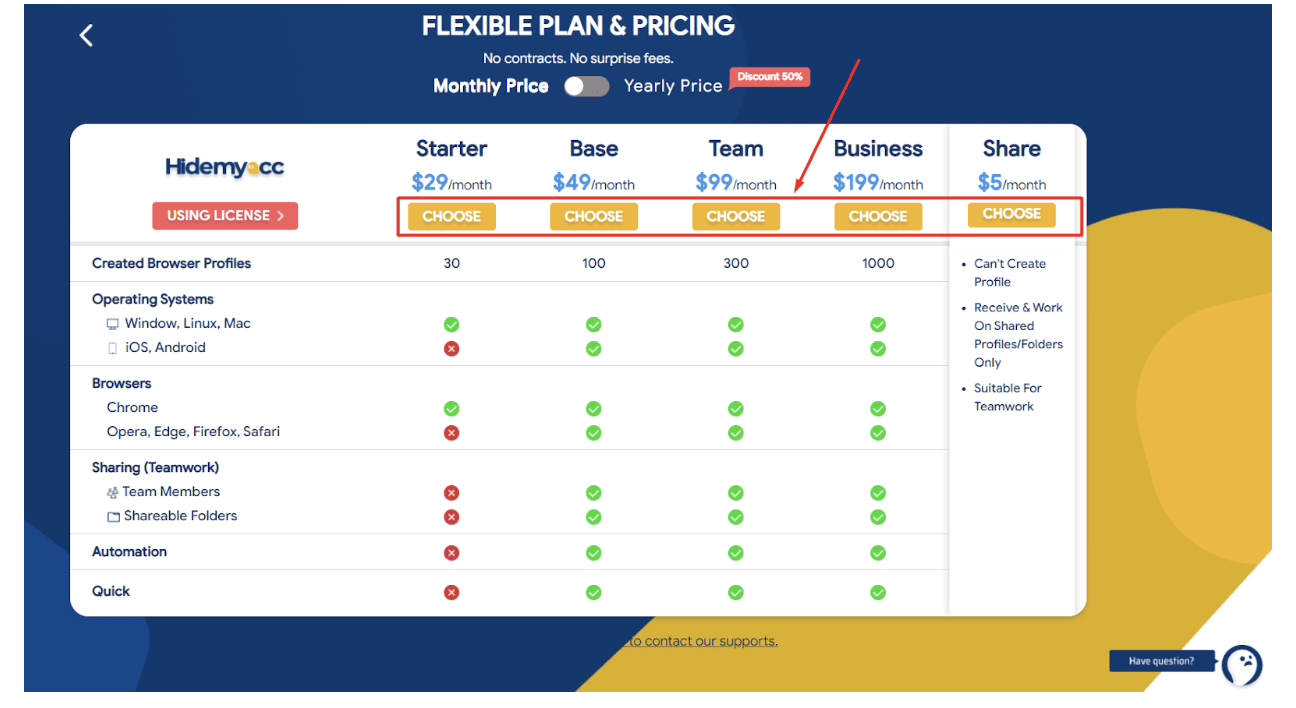Open the chat support mascot icon

click(x=1242, y=665)
